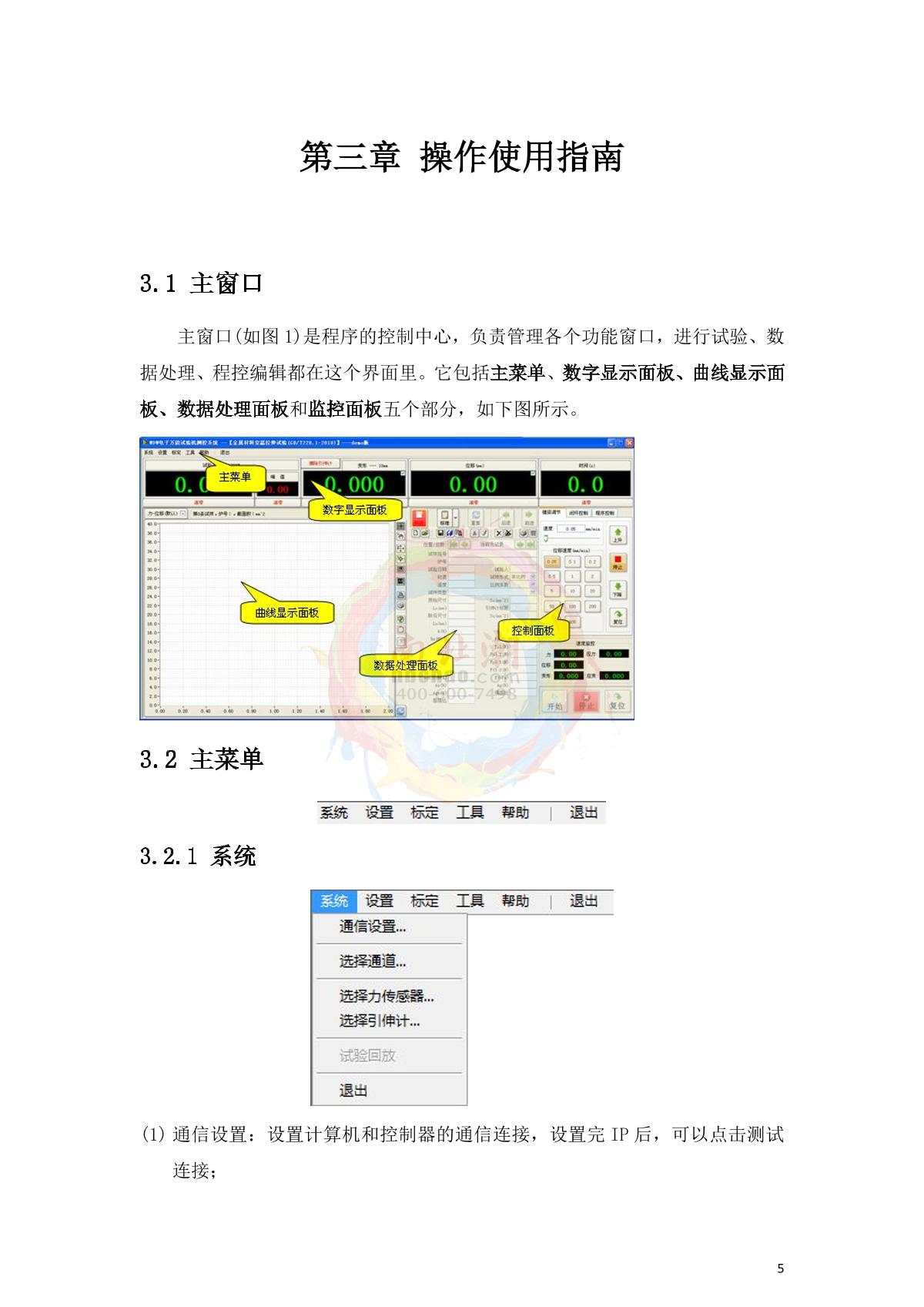Click the 复位 icon below the 下降 button
The width and height of the screenshot is (924, 1307).
pos(617,617)
